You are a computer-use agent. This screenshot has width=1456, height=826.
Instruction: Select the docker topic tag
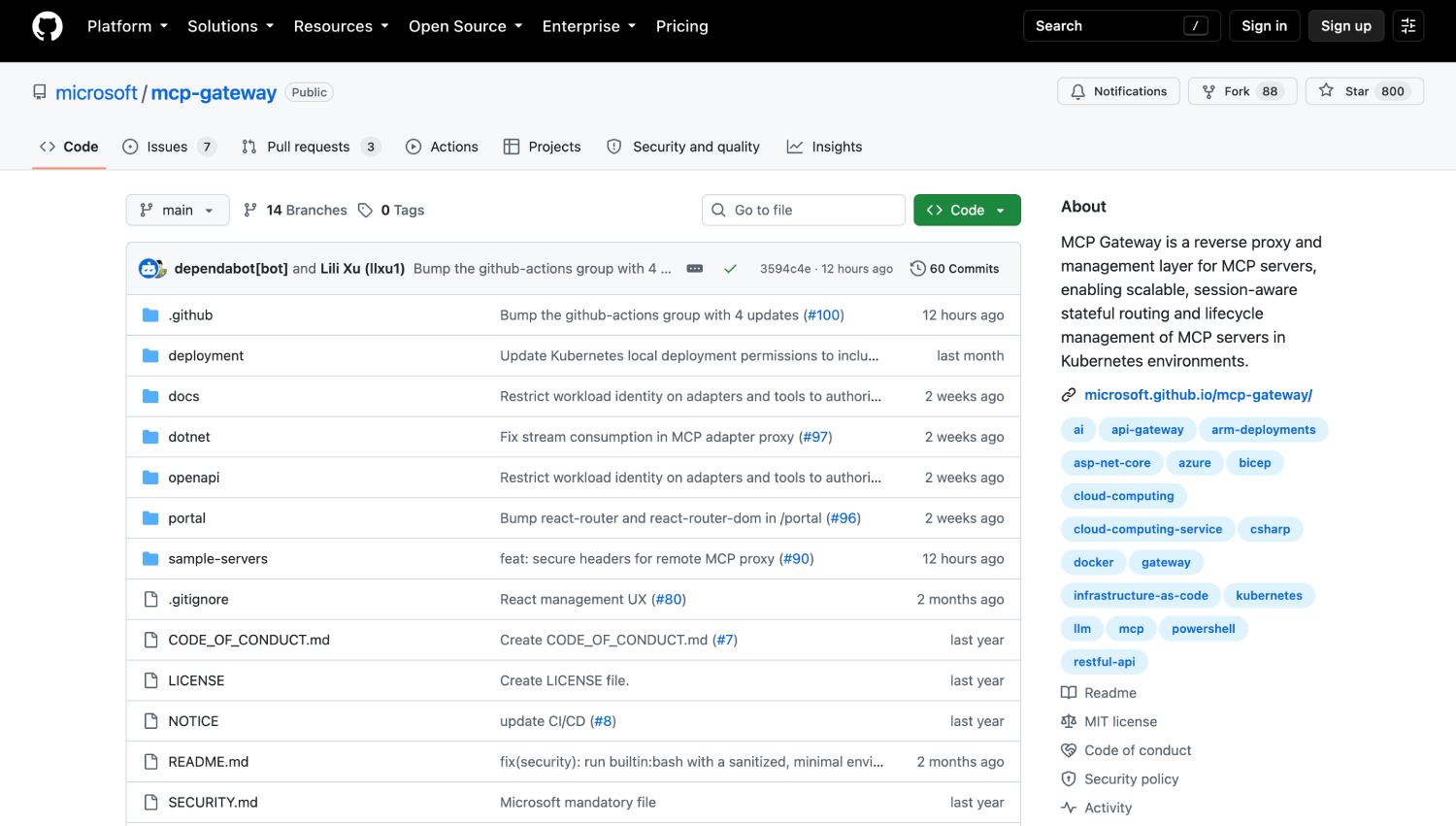pos(1093,563)
